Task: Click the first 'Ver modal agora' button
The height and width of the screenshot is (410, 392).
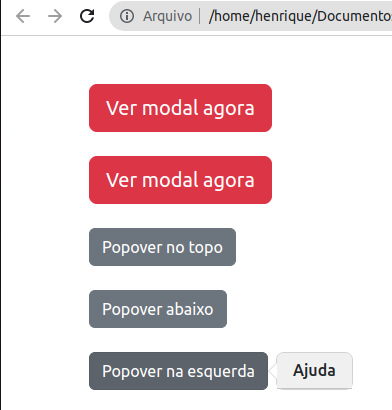Action: click(x=180, y=108)
